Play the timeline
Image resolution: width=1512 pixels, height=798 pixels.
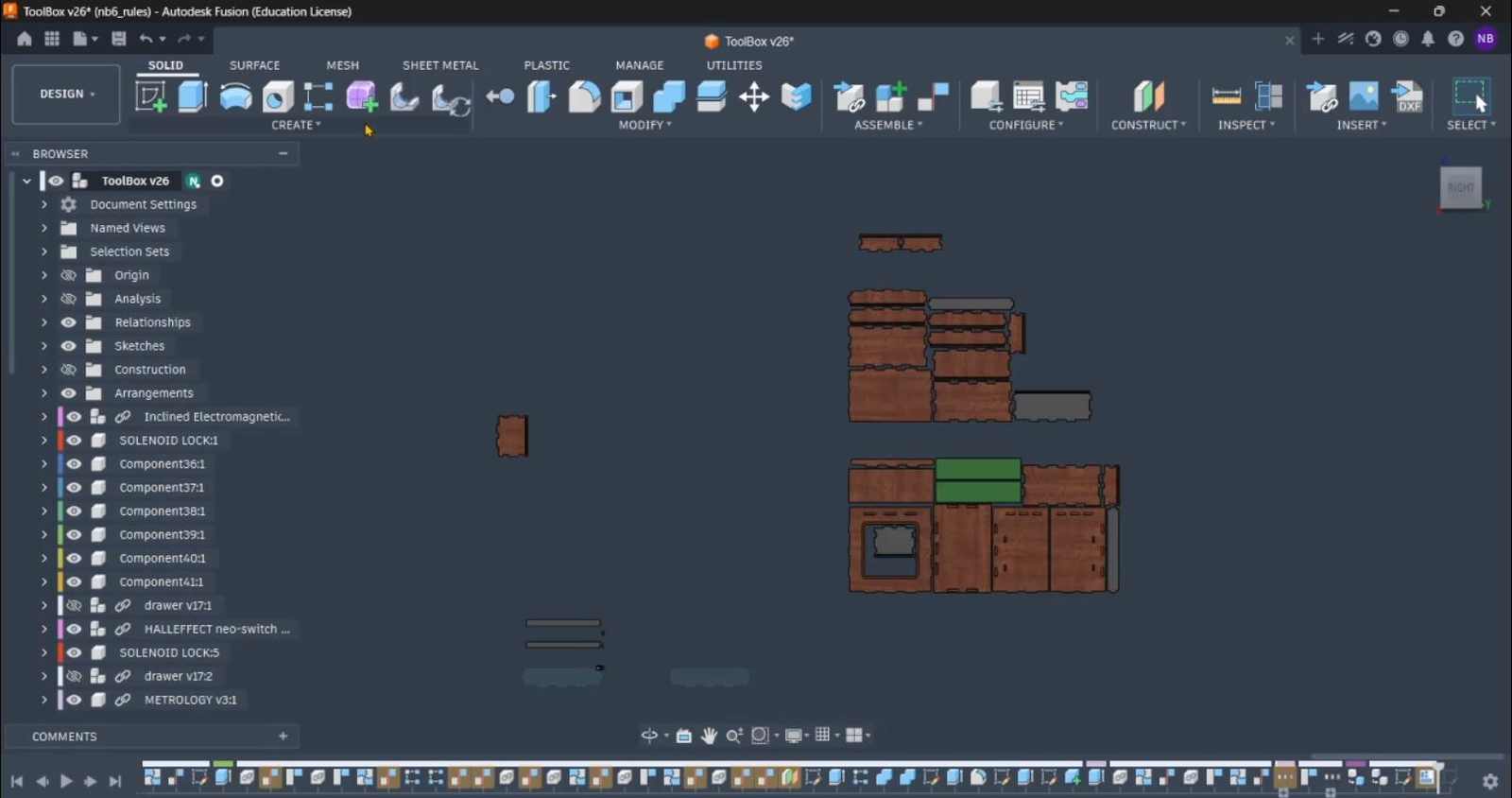pyautogui.click(x=66, y=781)
